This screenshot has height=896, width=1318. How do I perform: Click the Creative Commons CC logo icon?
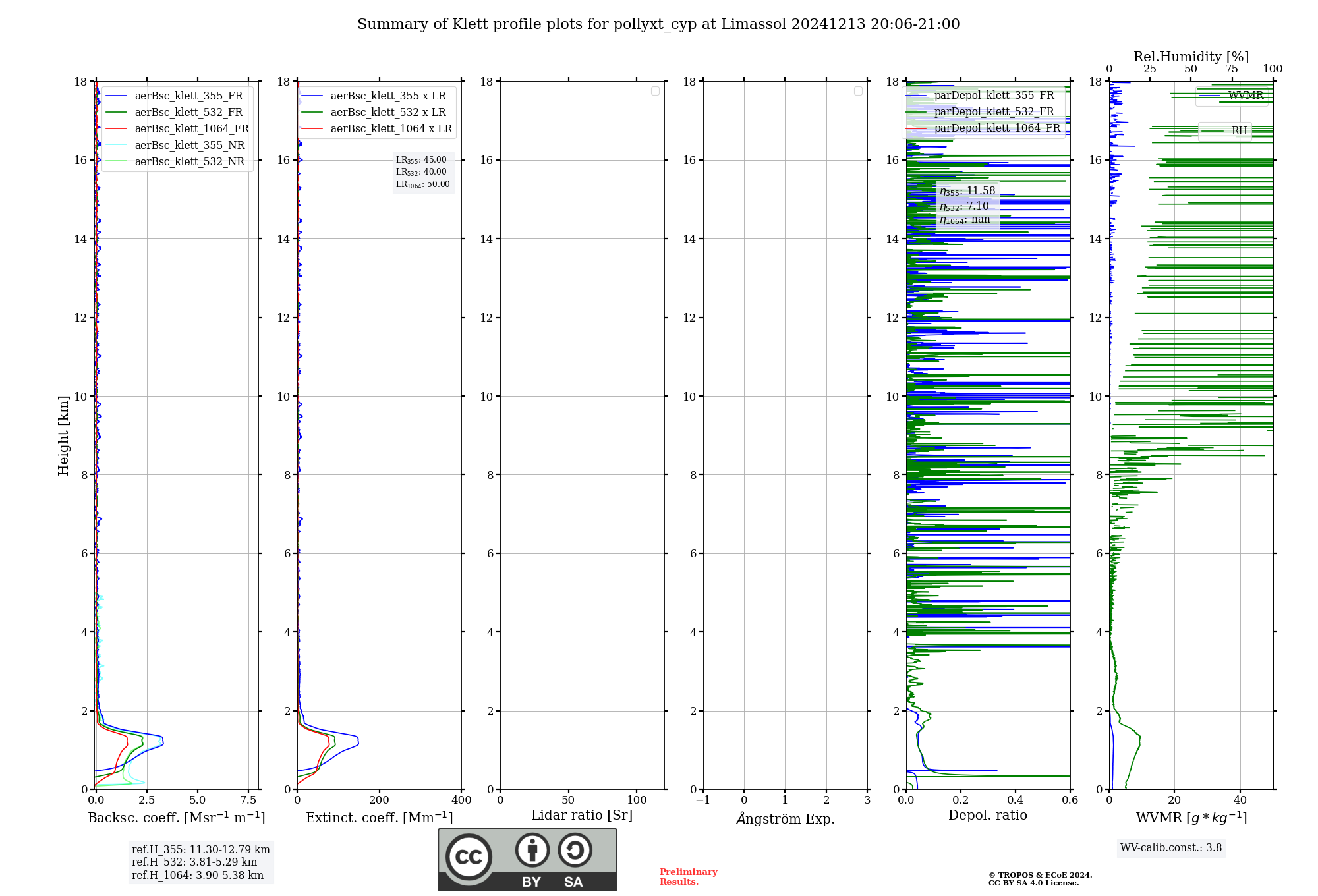tap(469, 856)
